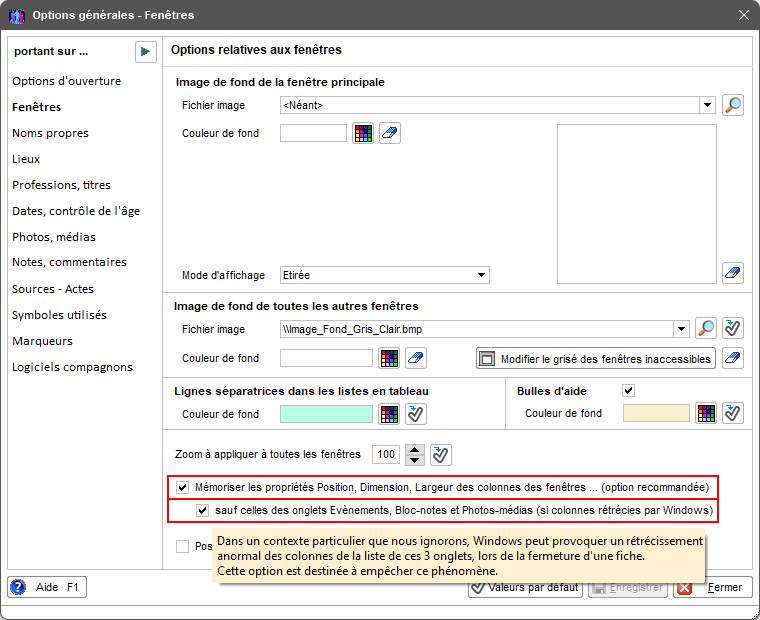This screenshot has width=760, height=620.
Task: Click the main window background color swatch
Action: (x=314, y=133)
